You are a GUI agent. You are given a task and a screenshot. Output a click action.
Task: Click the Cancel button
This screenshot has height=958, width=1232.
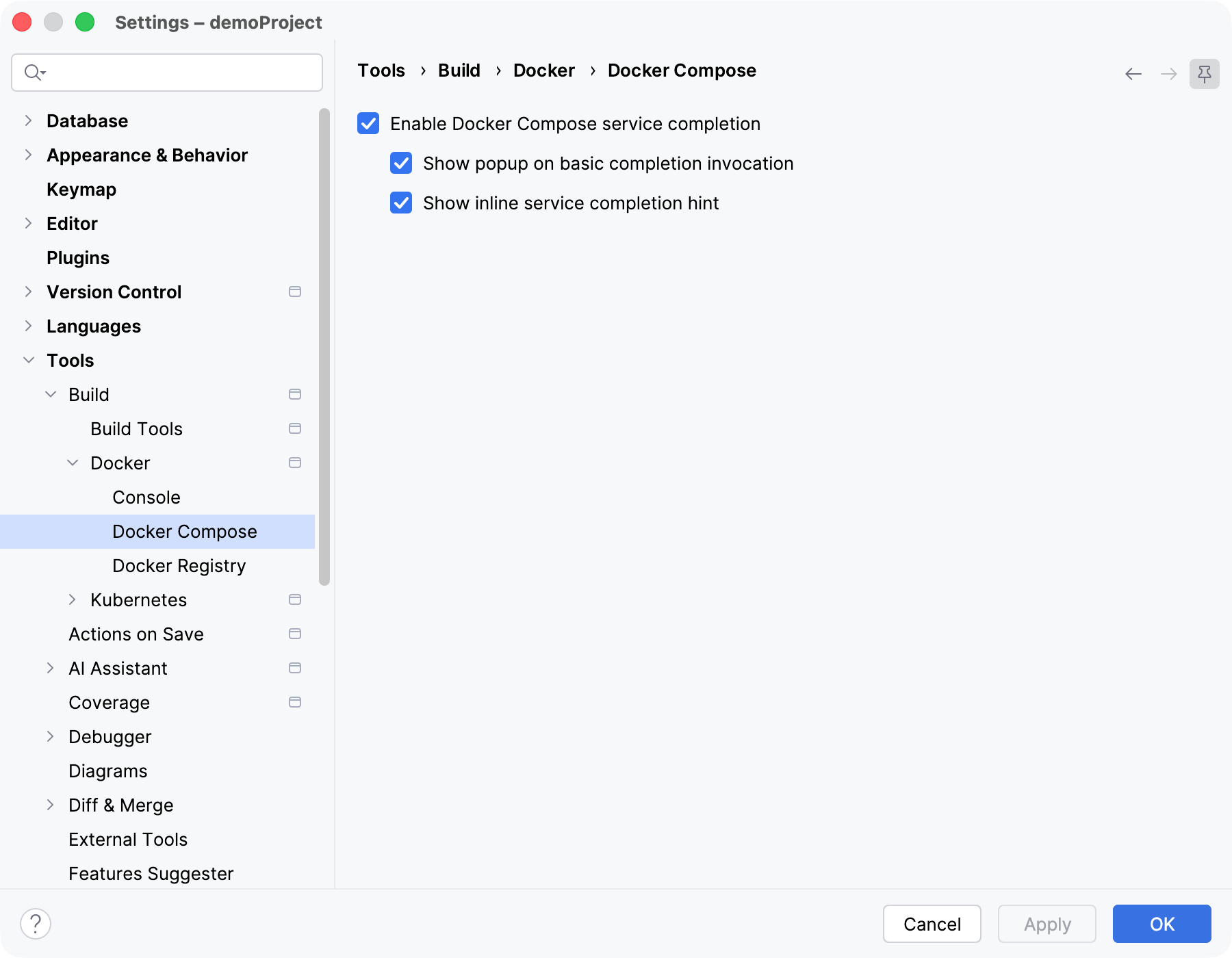(932, 924)
